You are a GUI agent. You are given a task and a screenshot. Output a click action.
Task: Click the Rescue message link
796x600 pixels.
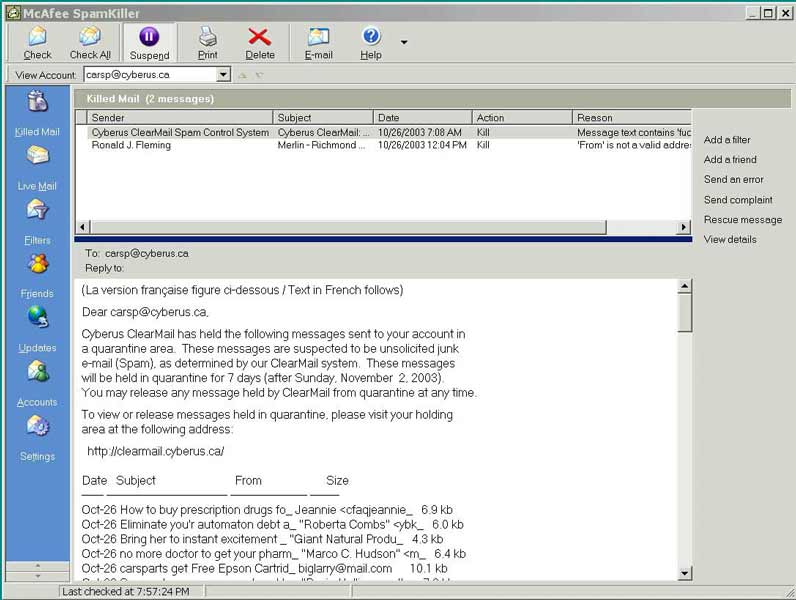point(743,220)
